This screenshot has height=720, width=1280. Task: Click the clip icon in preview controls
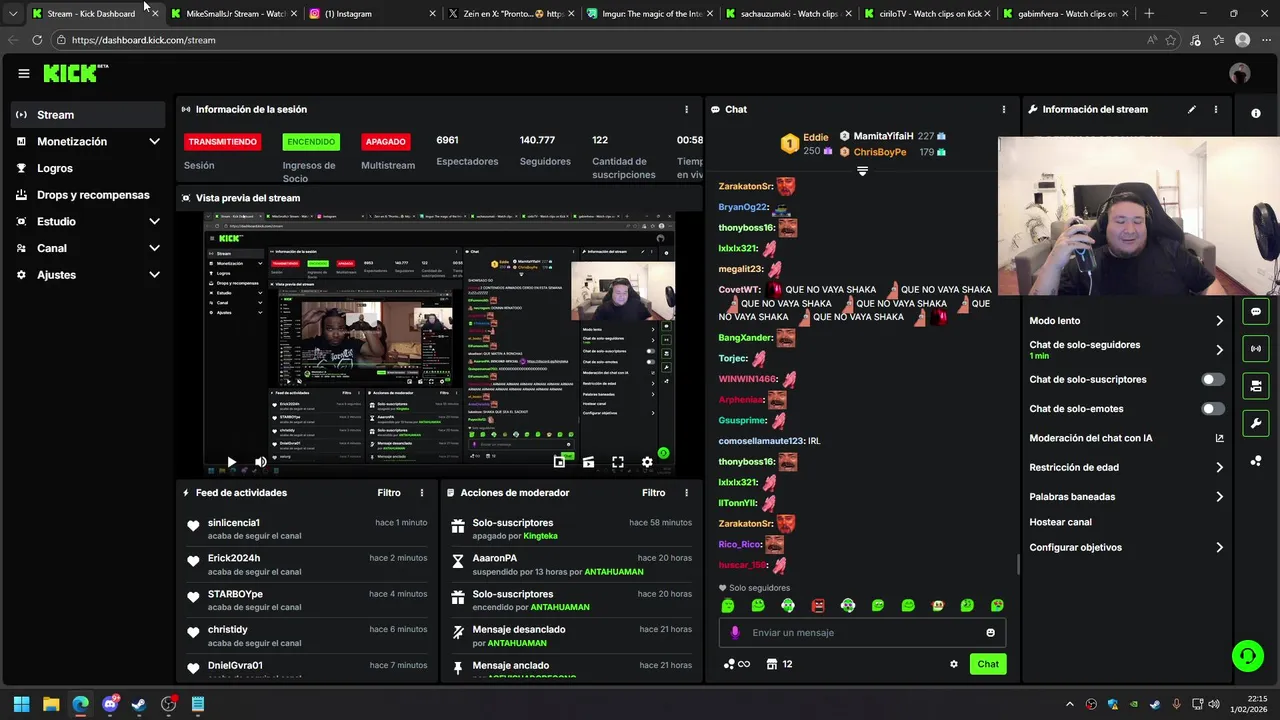pos(588,462)
